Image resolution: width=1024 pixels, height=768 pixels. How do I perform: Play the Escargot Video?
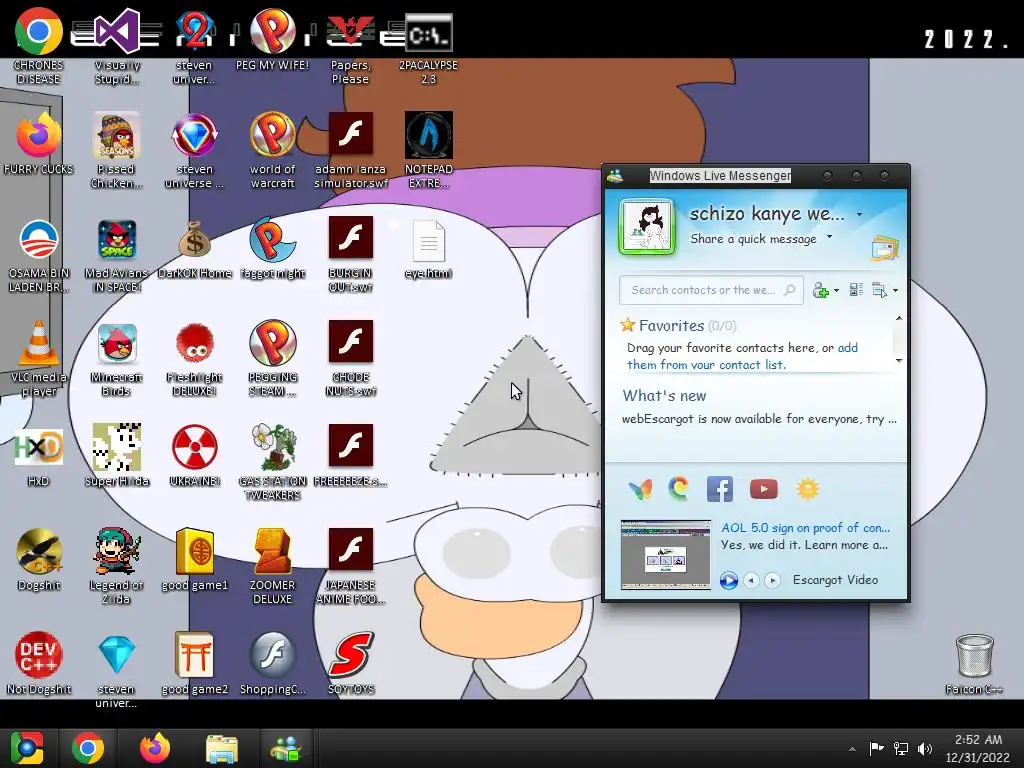click(x=729, y=580)
